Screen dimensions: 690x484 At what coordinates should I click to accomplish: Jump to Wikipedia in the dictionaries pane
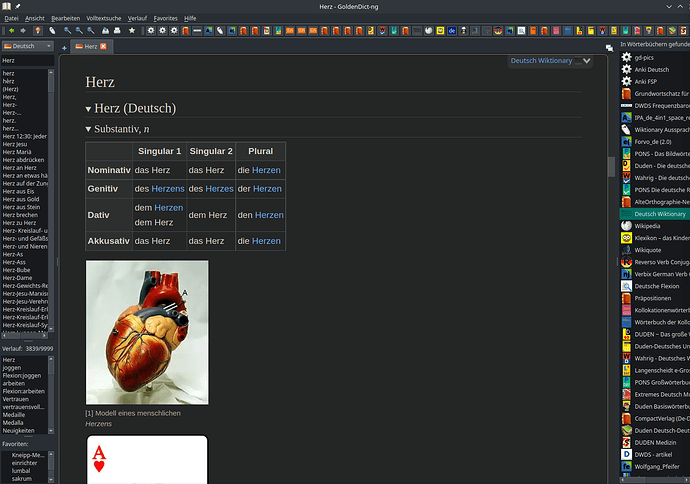655,226
